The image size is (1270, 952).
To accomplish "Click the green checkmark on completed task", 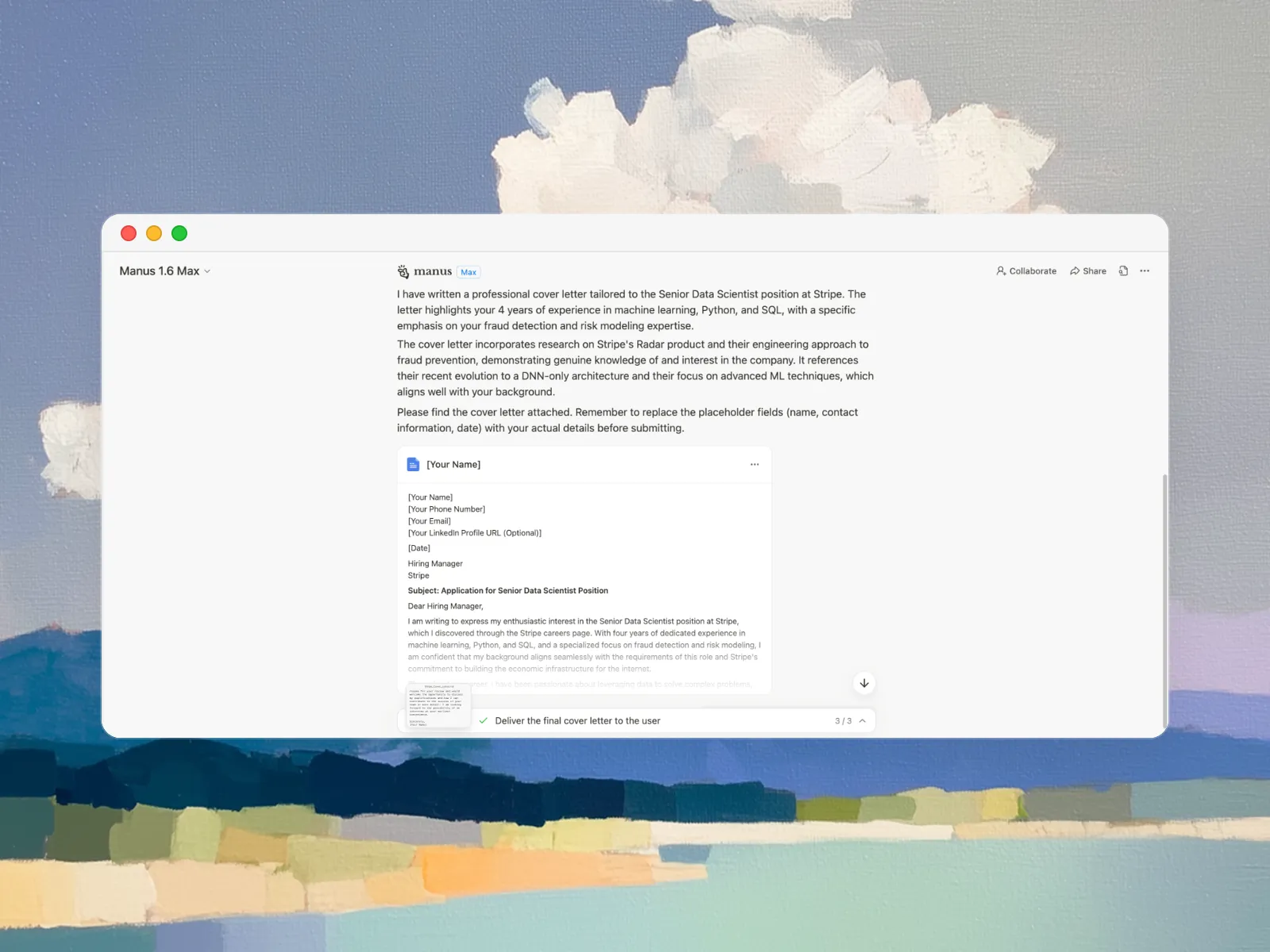I will 483,721.
